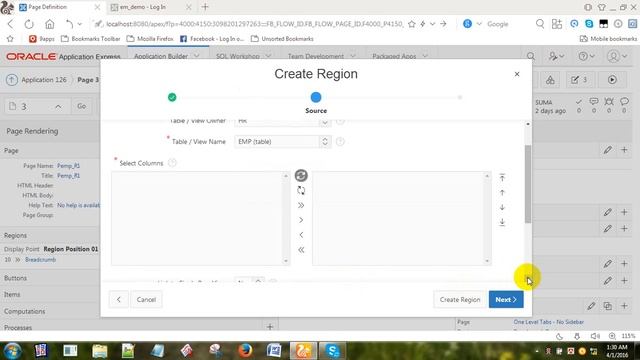Viewport: 640px width, 360px height.
Task: Select the Source wizard step marker
Action: [x=316, y=97]
